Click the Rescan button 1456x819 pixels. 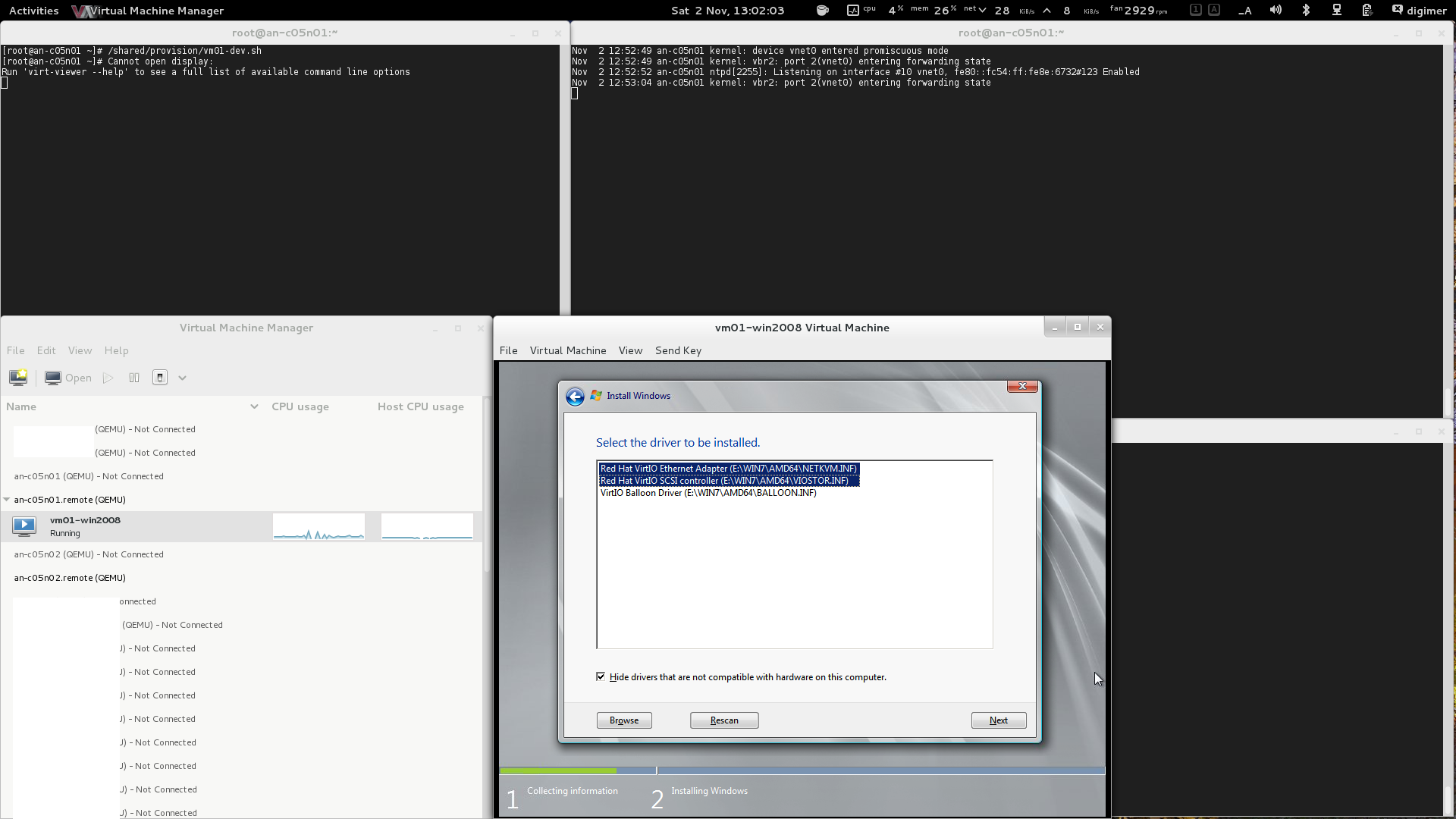pyautogui.click(x=724, y=720)
